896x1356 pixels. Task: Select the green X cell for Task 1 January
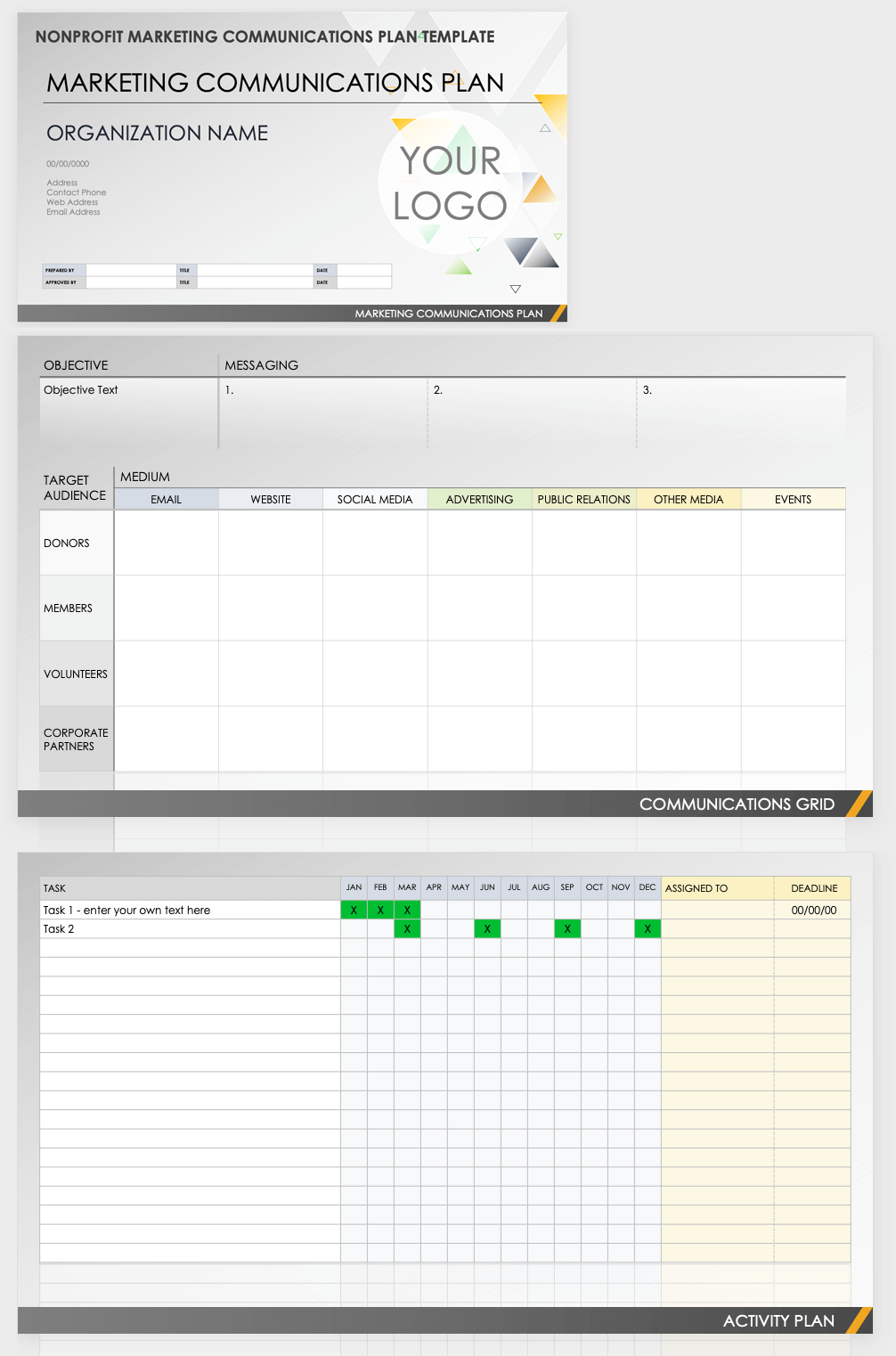(354, 910)
